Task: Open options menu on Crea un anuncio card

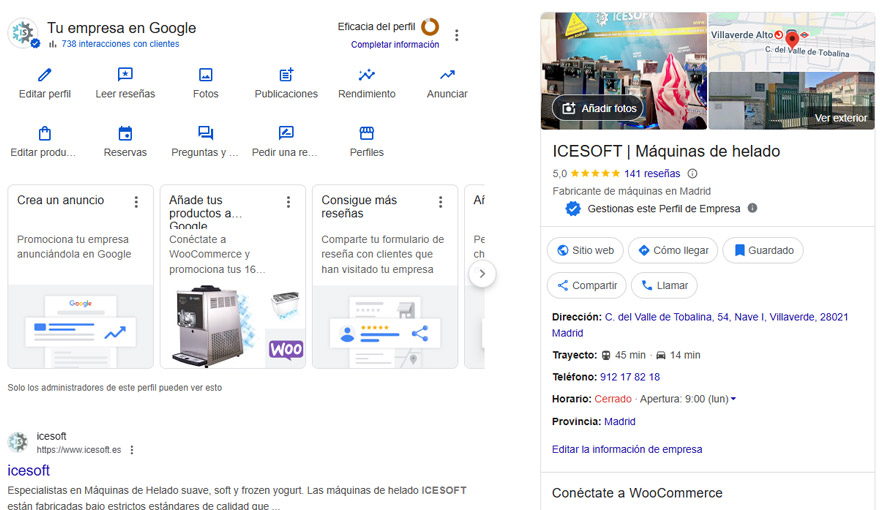Action: [x=137, y=202]
